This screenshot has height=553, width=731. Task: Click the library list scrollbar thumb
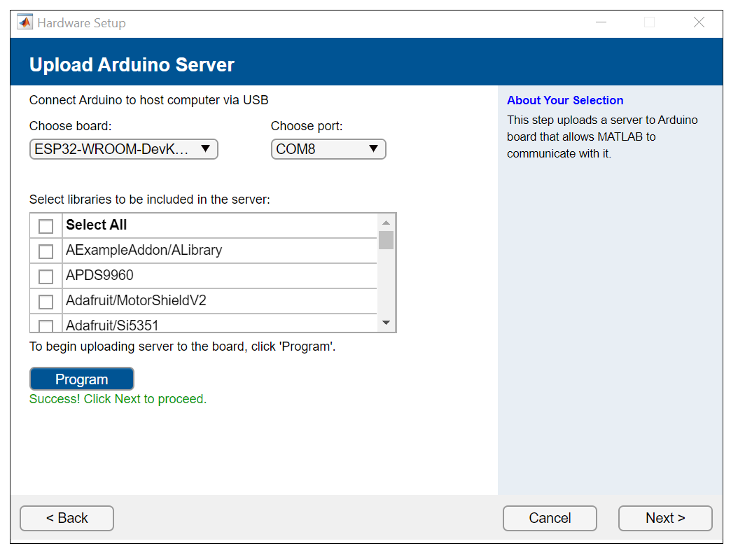(x=386, y=240)
